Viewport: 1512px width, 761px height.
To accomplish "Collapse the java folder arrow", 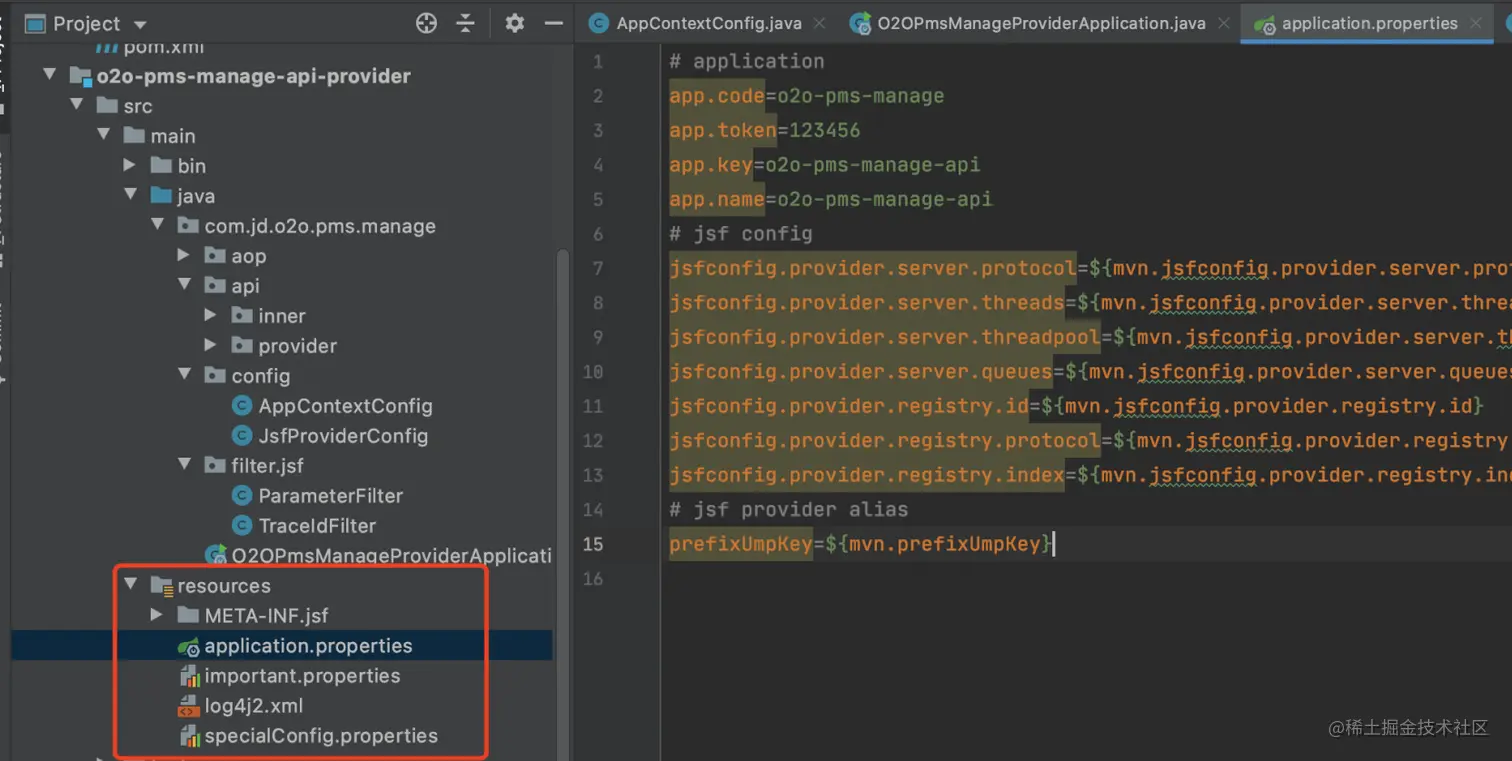I will (131, 195).
